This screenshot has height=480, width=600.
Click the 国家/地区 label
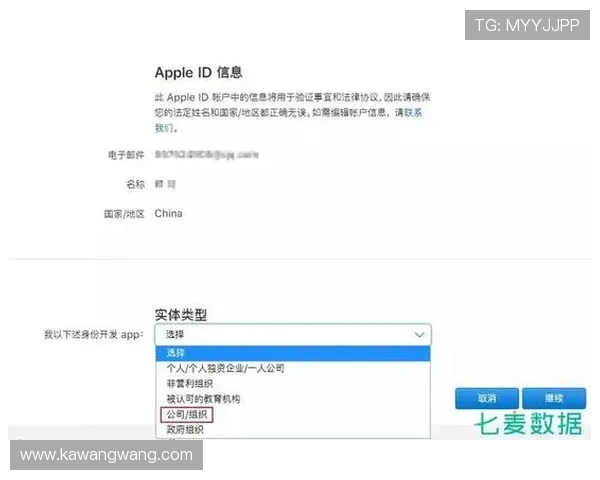pos(124,214)
